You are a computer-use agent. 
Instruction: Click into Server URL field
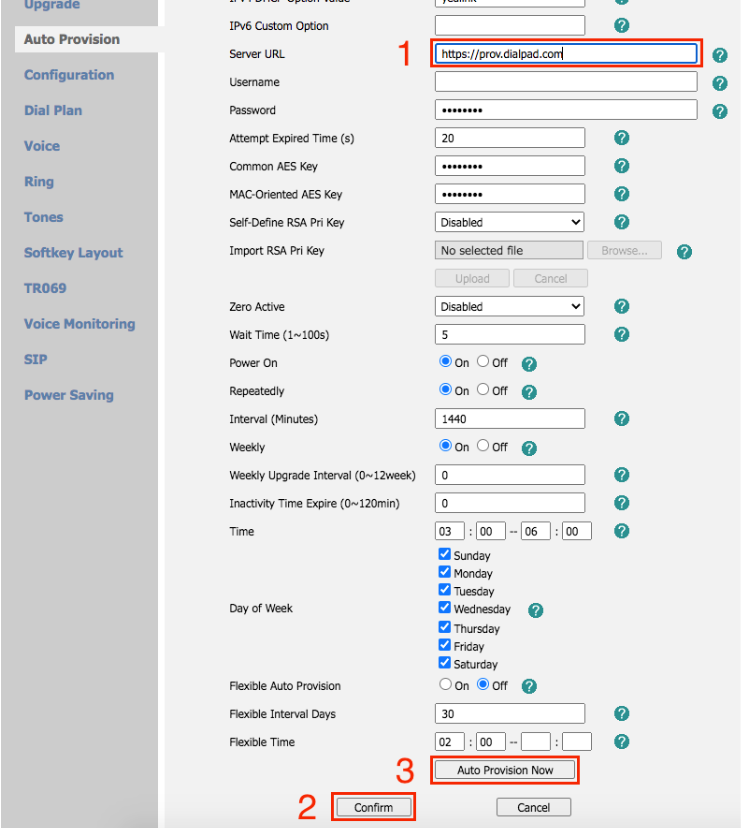(566, 53)
